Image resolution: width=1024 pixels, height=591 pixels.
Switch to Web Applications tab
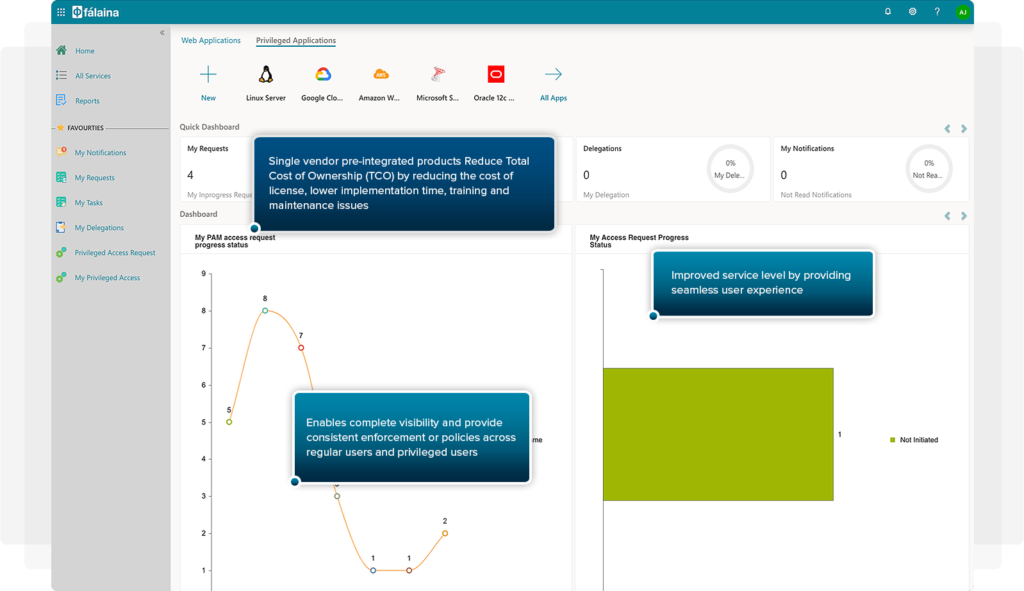(x=211, y=40)
